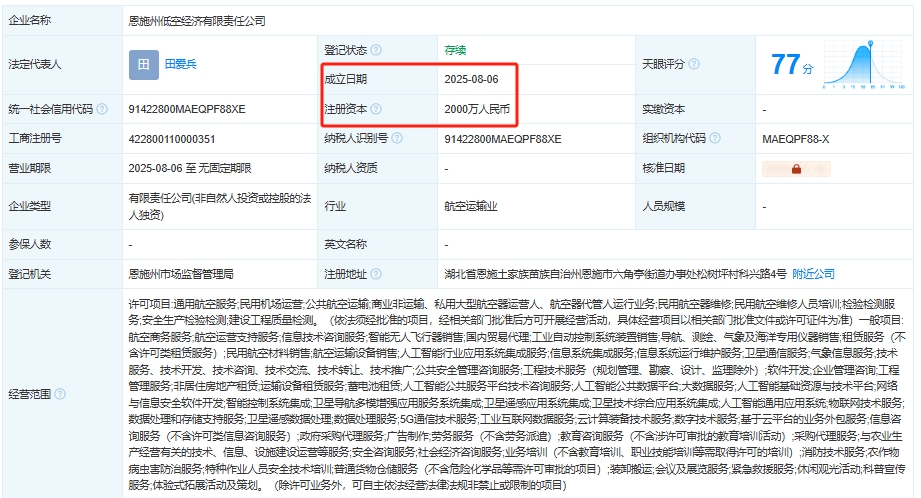Click the 英文名称 label

pos(345,244)
